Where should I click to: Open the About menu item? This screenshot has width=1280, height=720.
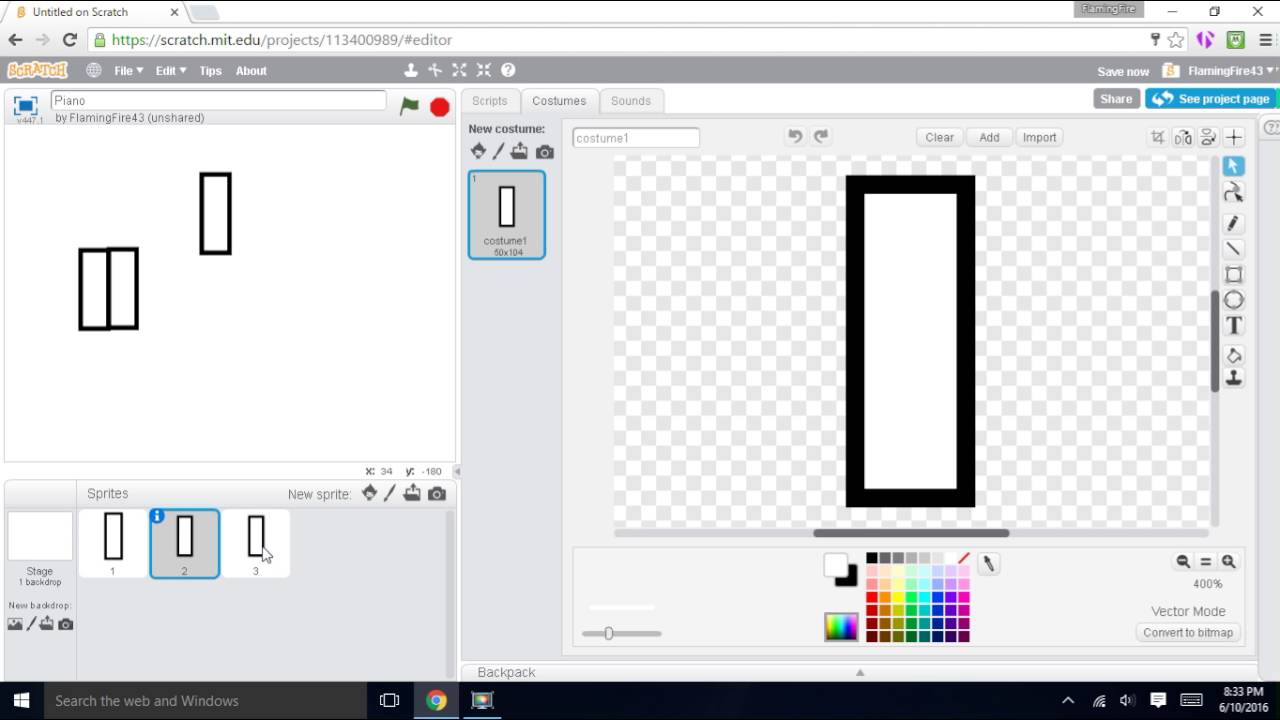click(x=251, y=71)
